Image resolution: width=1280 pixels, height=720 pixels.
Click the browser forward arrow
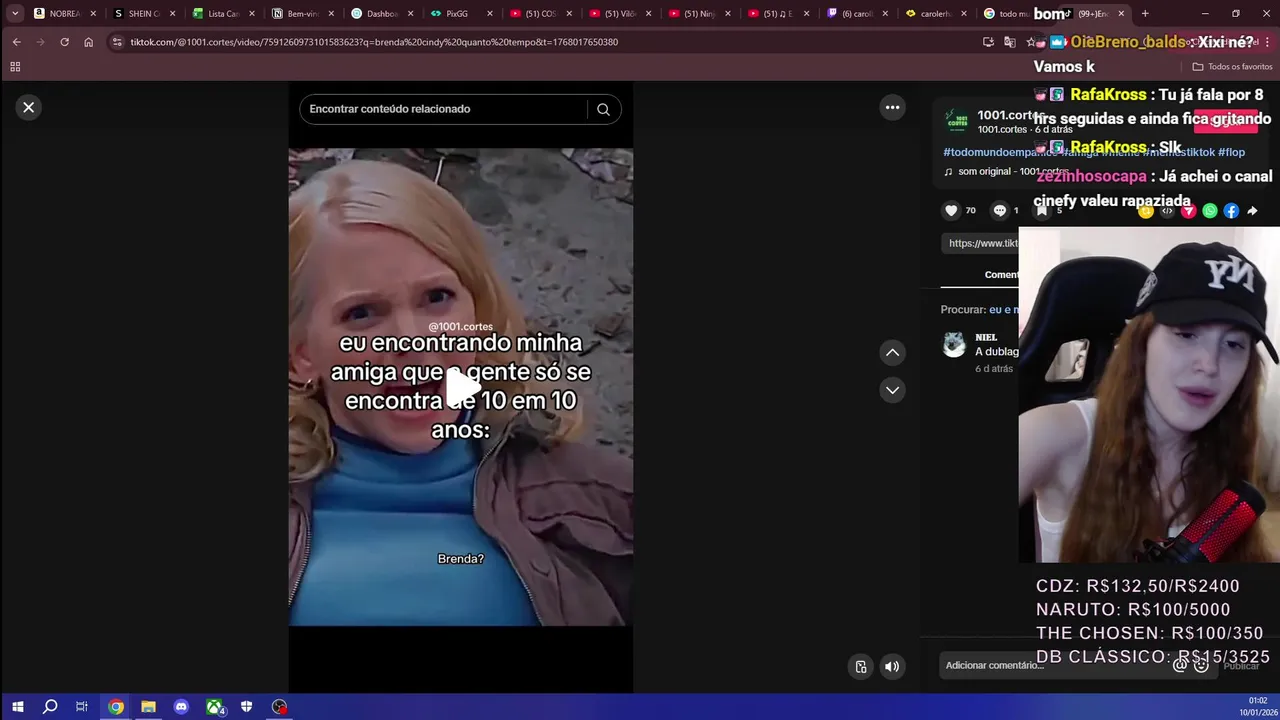40,42
